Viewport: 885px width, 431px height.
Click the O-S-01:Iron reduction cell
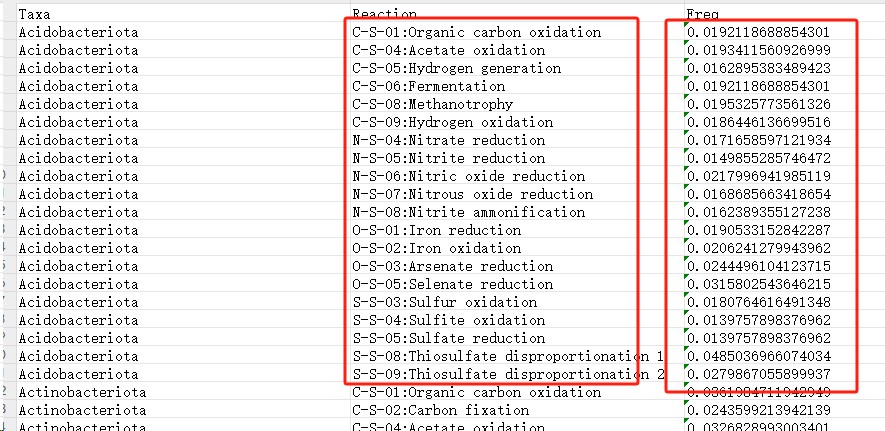[436, 230]
